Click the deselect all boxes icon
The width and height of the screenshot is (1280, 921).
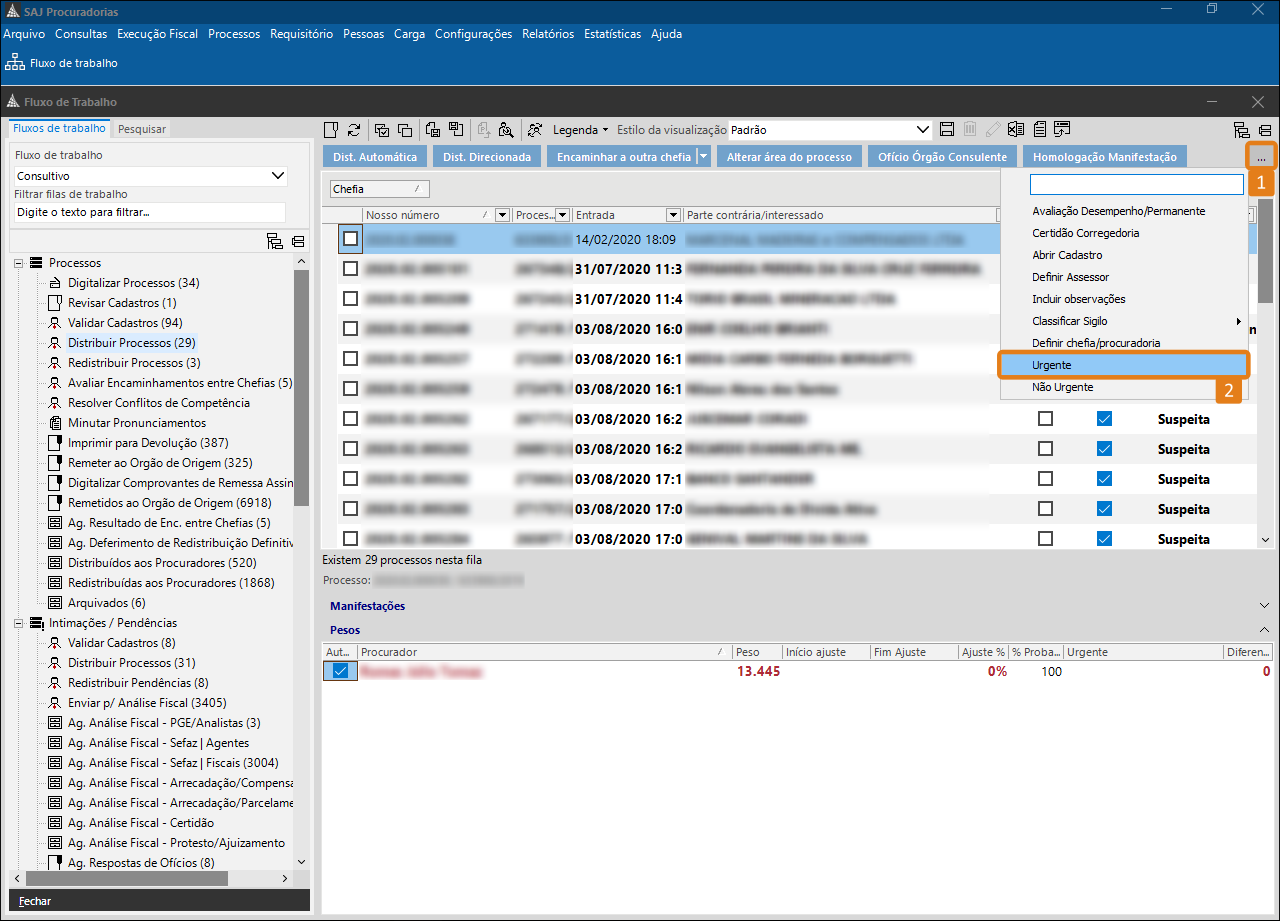point(405,129)
